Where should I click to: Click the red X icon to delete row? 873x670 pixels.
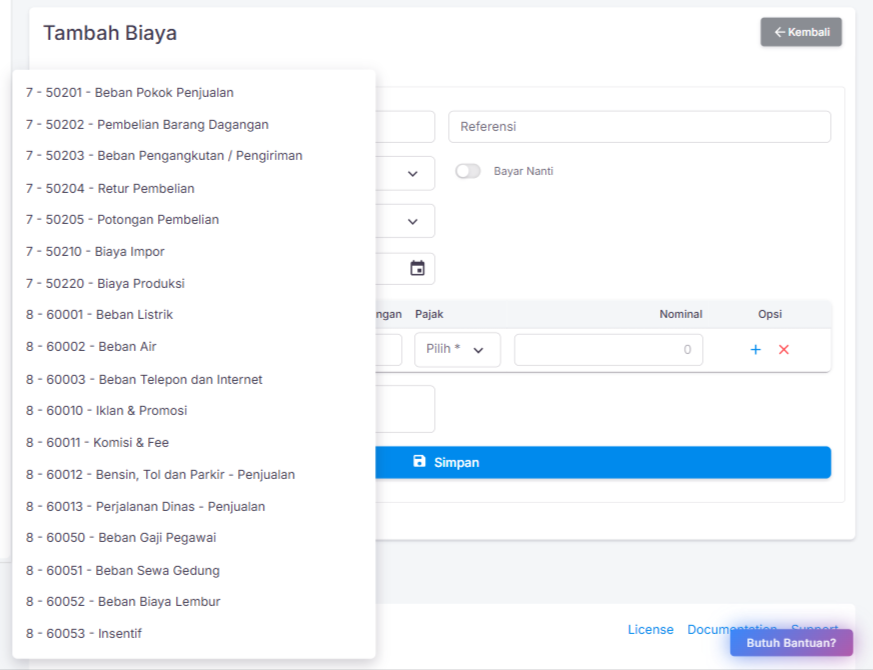(x=784, y=349)
